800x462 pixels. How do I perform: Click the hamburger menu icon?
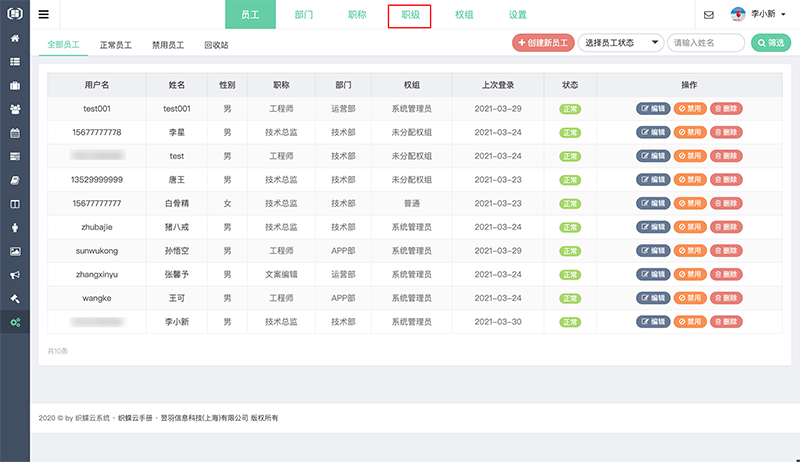click(x=44, y=14)
